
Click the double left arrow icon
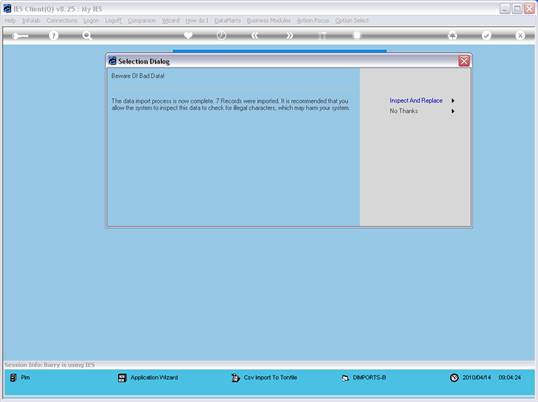[255, 35]
